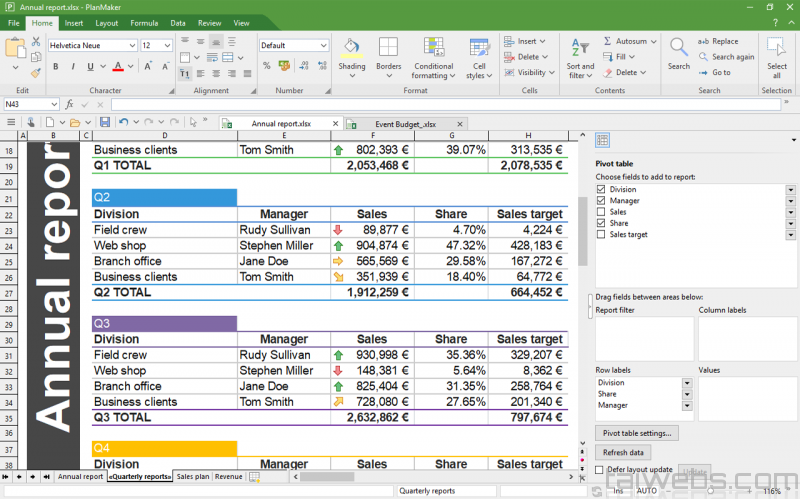Screen dimensions: 800x499
Task: Check the Sales target field checkbox
Action: pos(601,234)
